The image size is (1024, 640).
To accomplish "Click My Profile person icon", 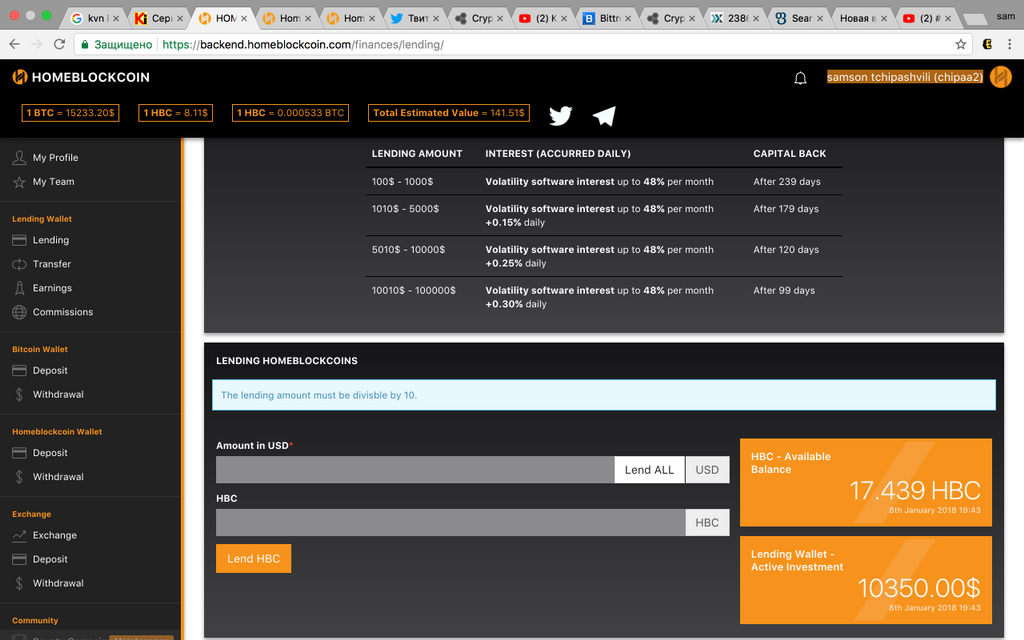I will [x=20, y=157].
